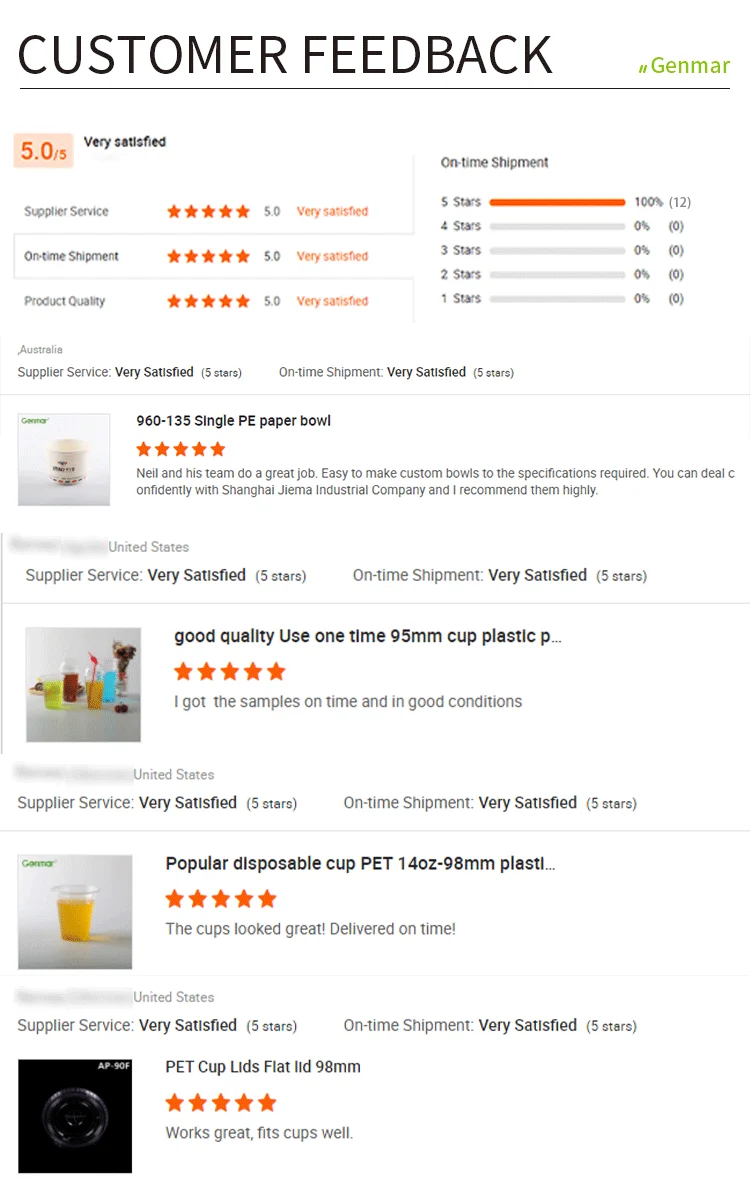Click stars under 960-135 Single PE paper bowl
This screenshot has height=1196, width=752.
click(181, 448)
